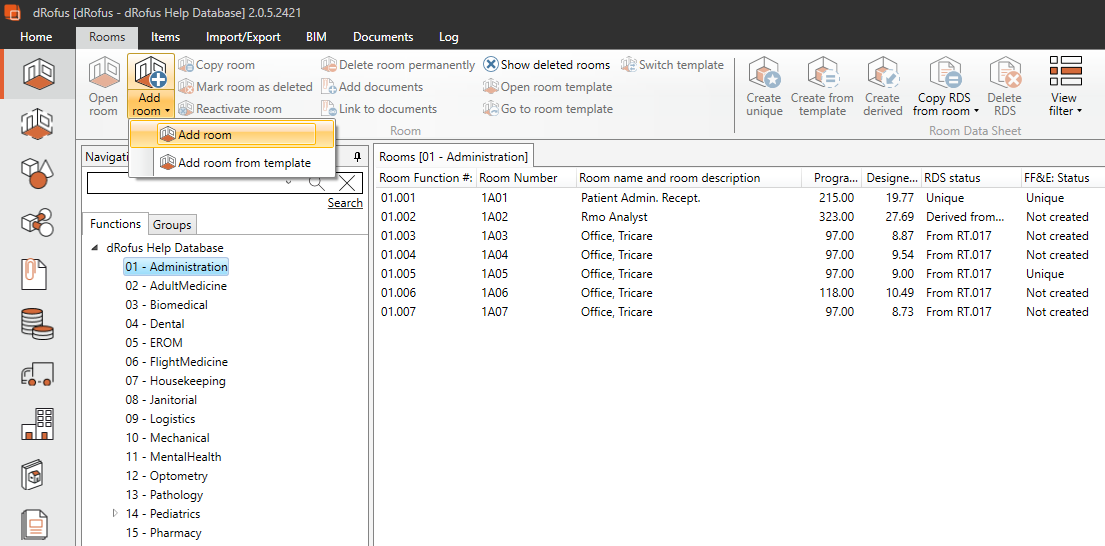The width and height of the screenshot is (1105, 546).
Task: Toggle Show deleted rooms
Action: pyautogui.click(x=546, y=65)
